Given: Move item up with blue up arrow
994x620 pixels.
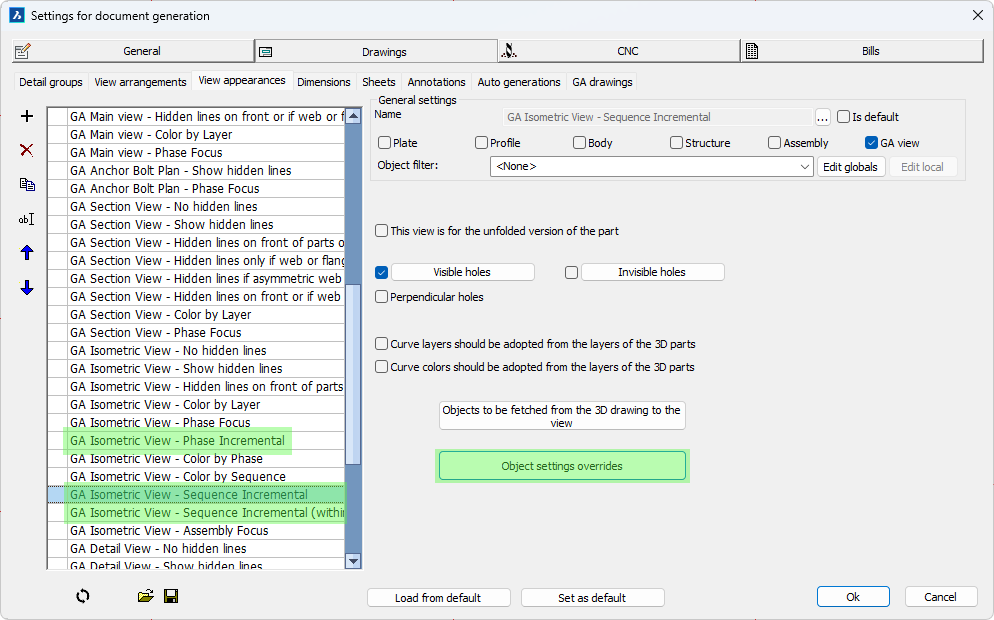Looking at the screenshot, I should coord(27,253).
